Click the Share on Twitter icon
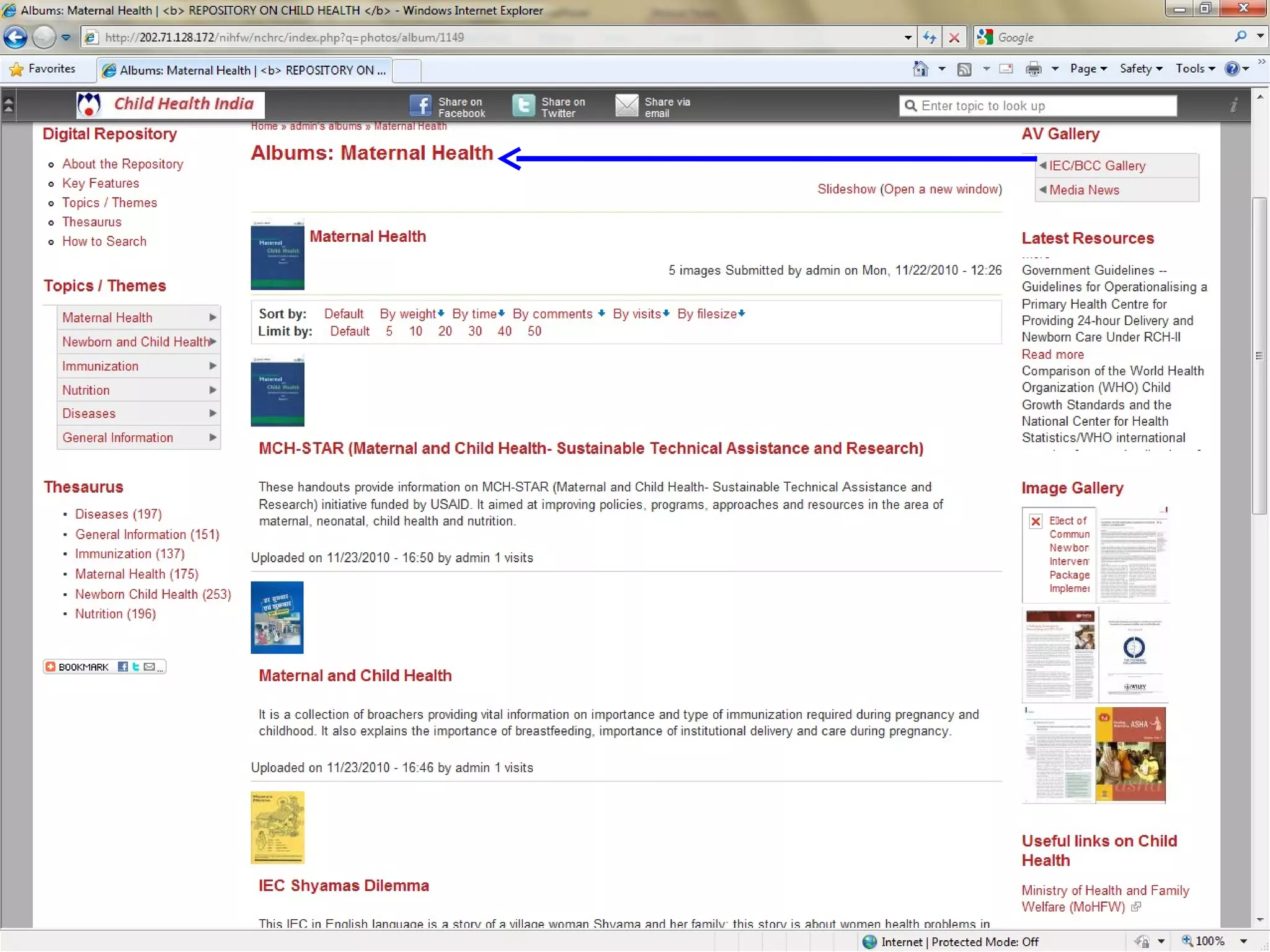The image size is (1270, 952). [x=523, y=106]
